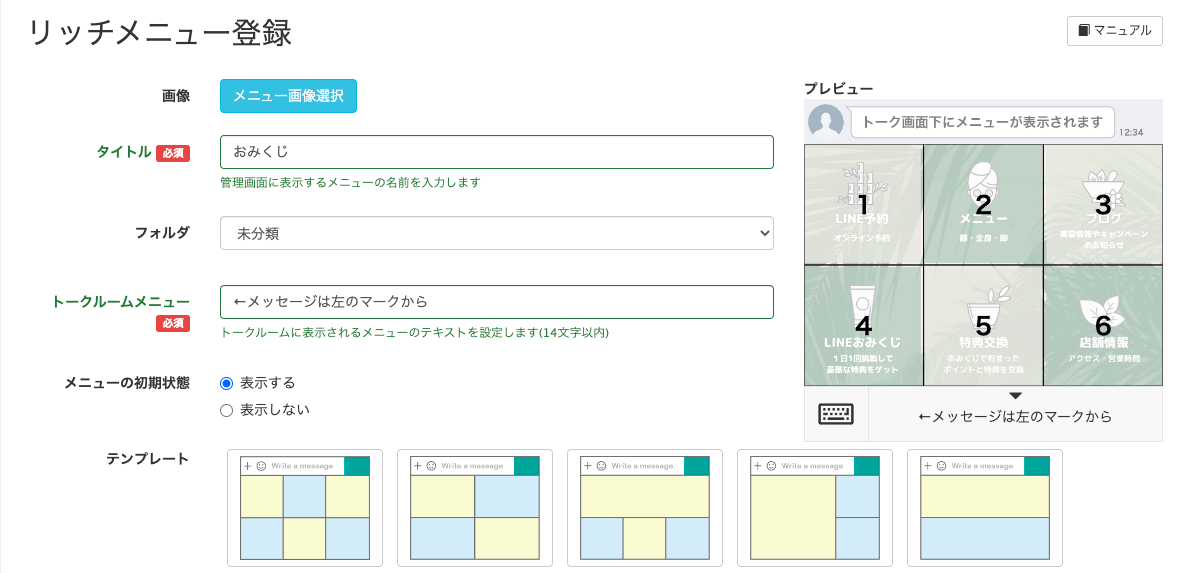Select the 表示しない radio button
The image size is (1180, 573).
coord(227,410)
